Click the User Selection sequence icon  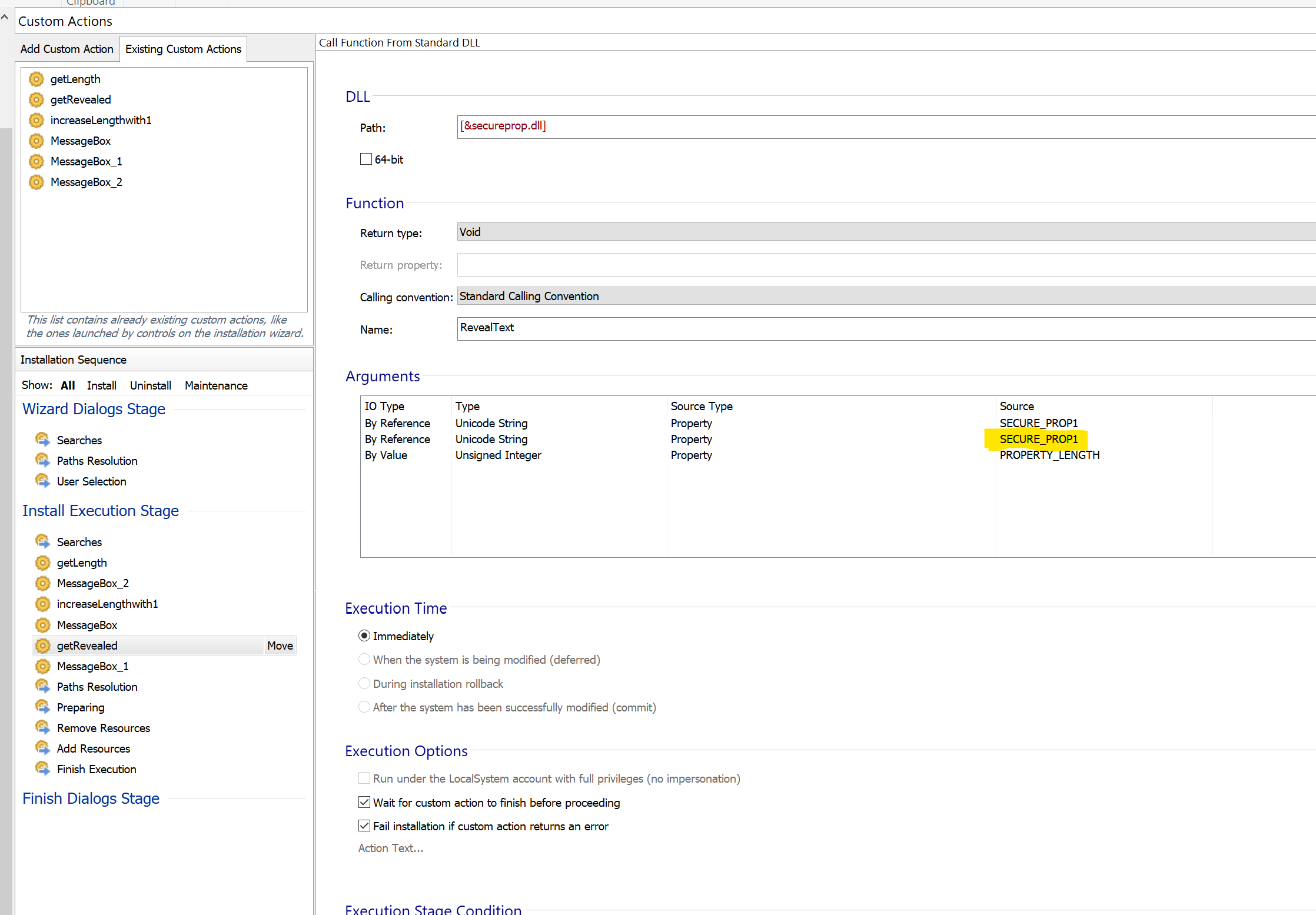tap(42, 481)
